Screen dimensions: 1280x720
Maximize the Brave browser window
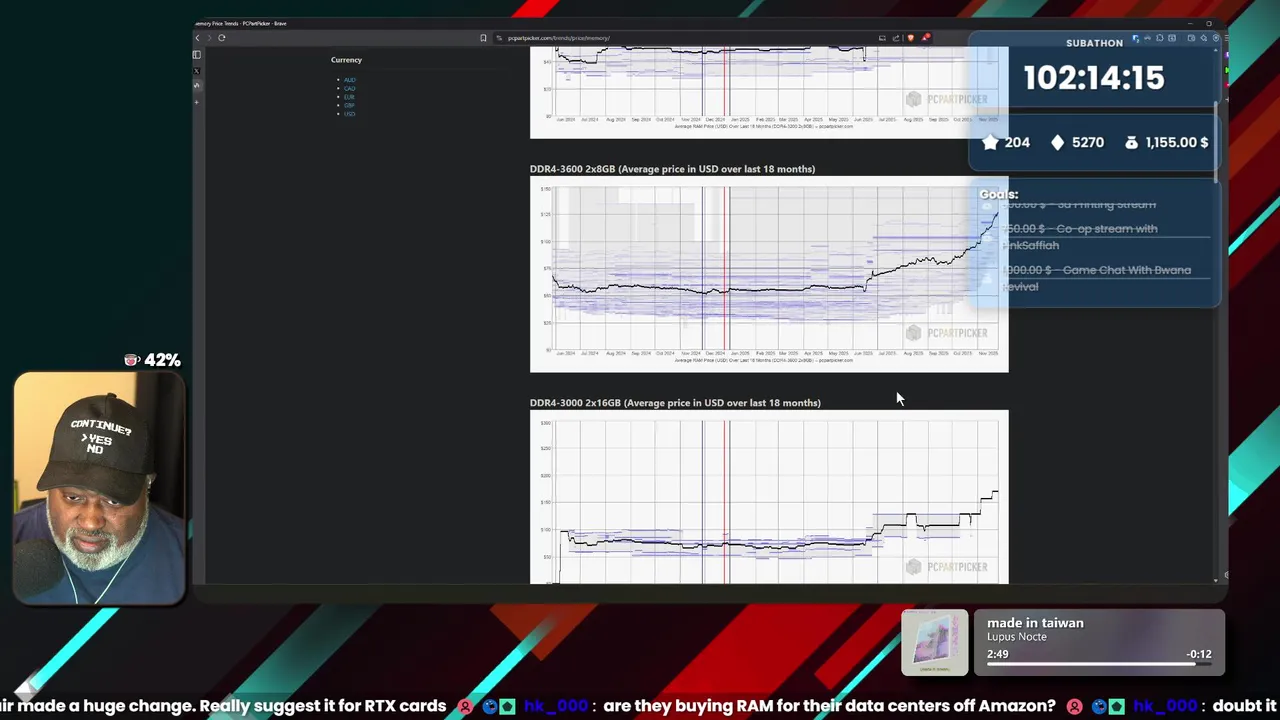[1208, 23]
